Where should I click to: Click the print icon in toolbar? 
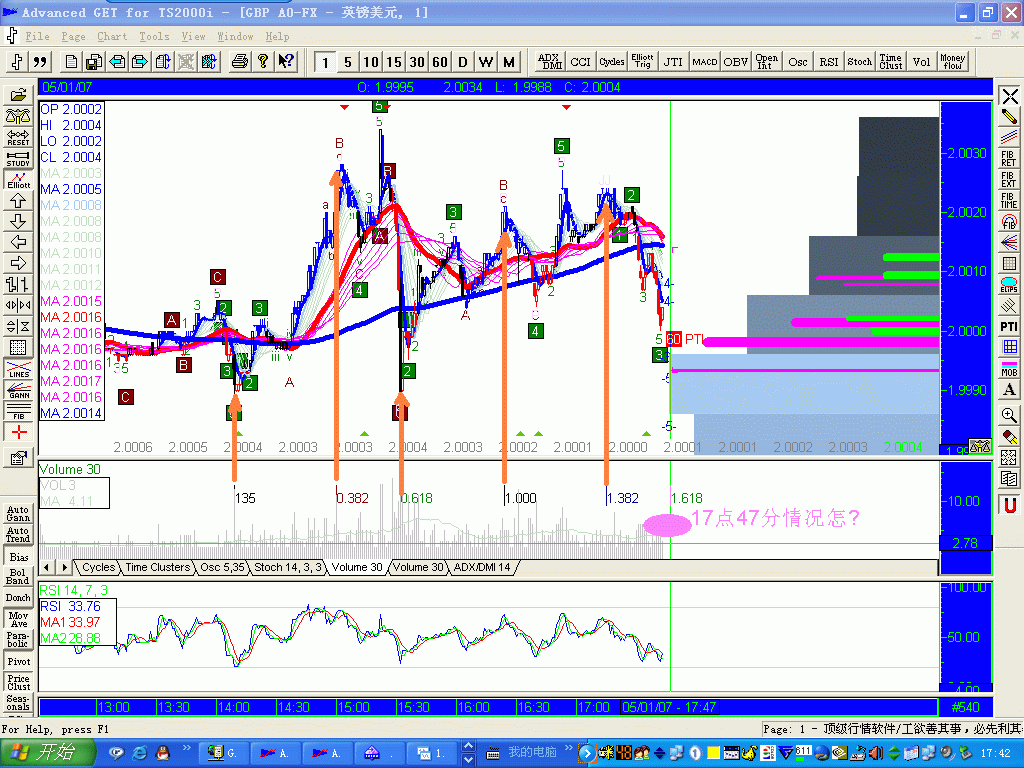(x=239, y=61)
